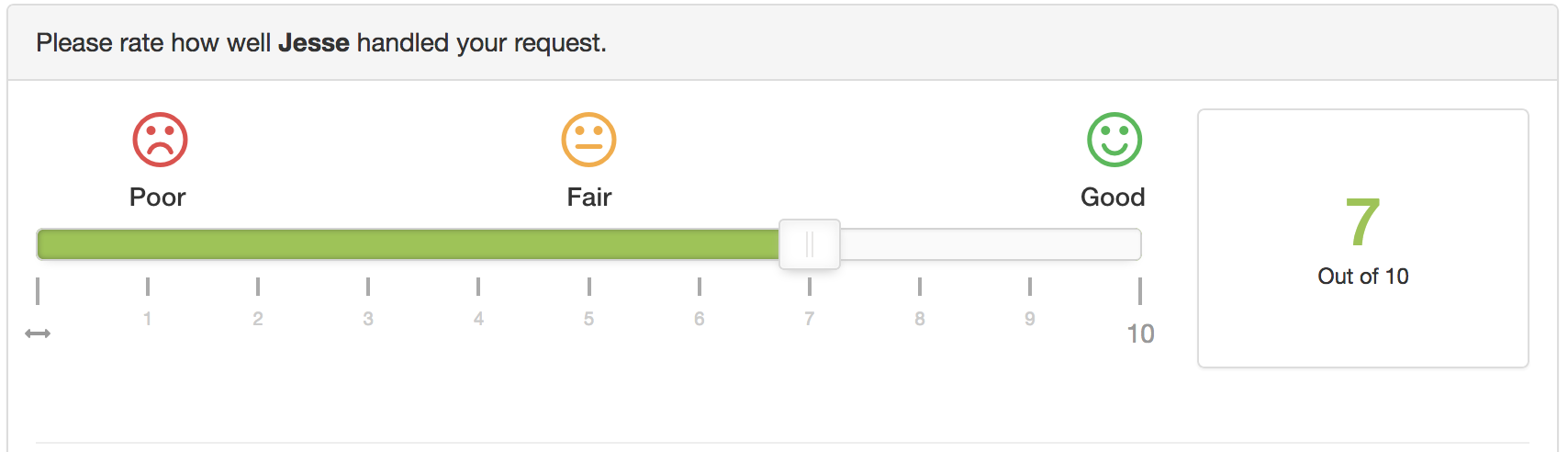The height and width of the screenshot is (452, 1568).
Task: Set rating to 3 on scale
Action: point(368,319)
